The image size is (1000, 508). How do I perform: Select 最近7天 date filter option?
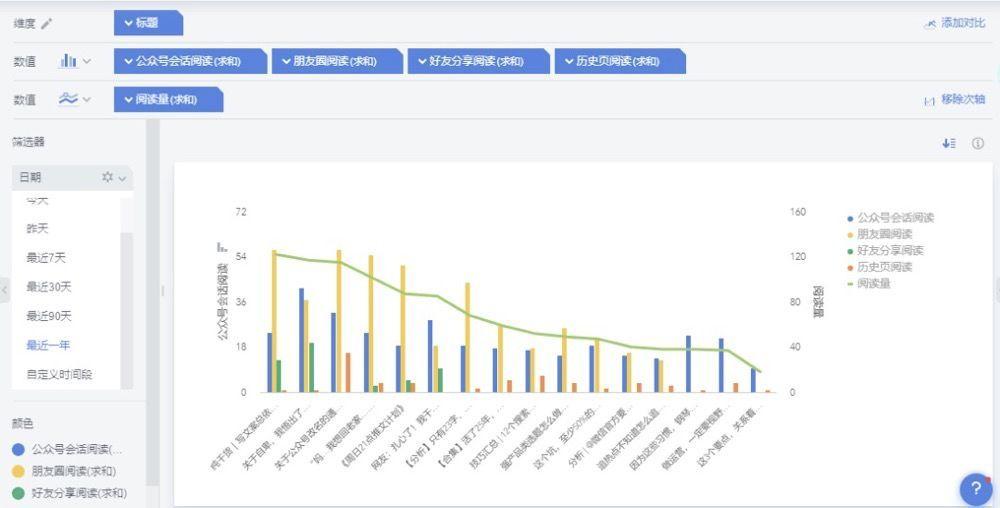(46, 258)
